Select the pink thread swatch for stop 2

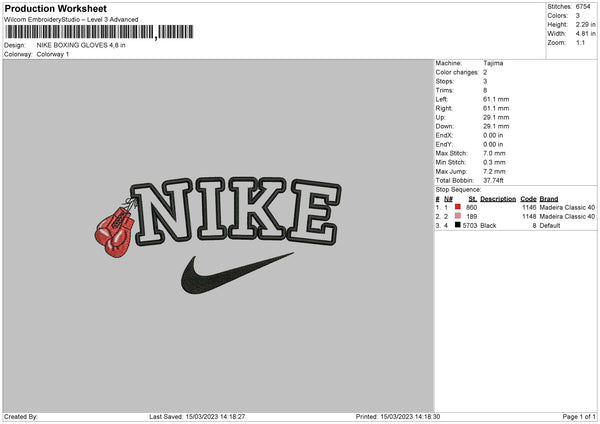point(457,216)
